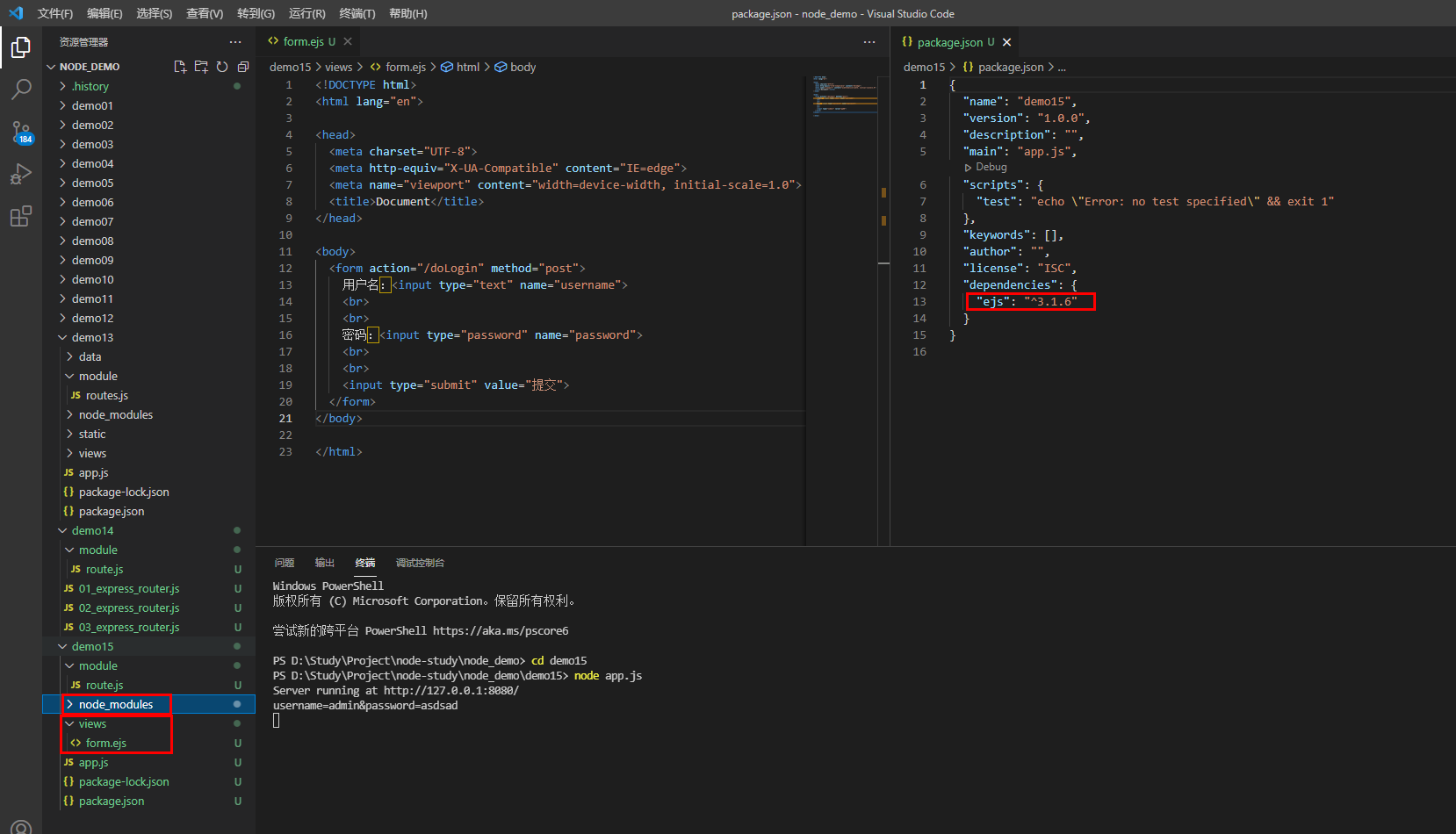Screen dimensions: 1456x834
Task: Click terminal input cursor area
Action: pyautogui.click(x=276, y=721)
